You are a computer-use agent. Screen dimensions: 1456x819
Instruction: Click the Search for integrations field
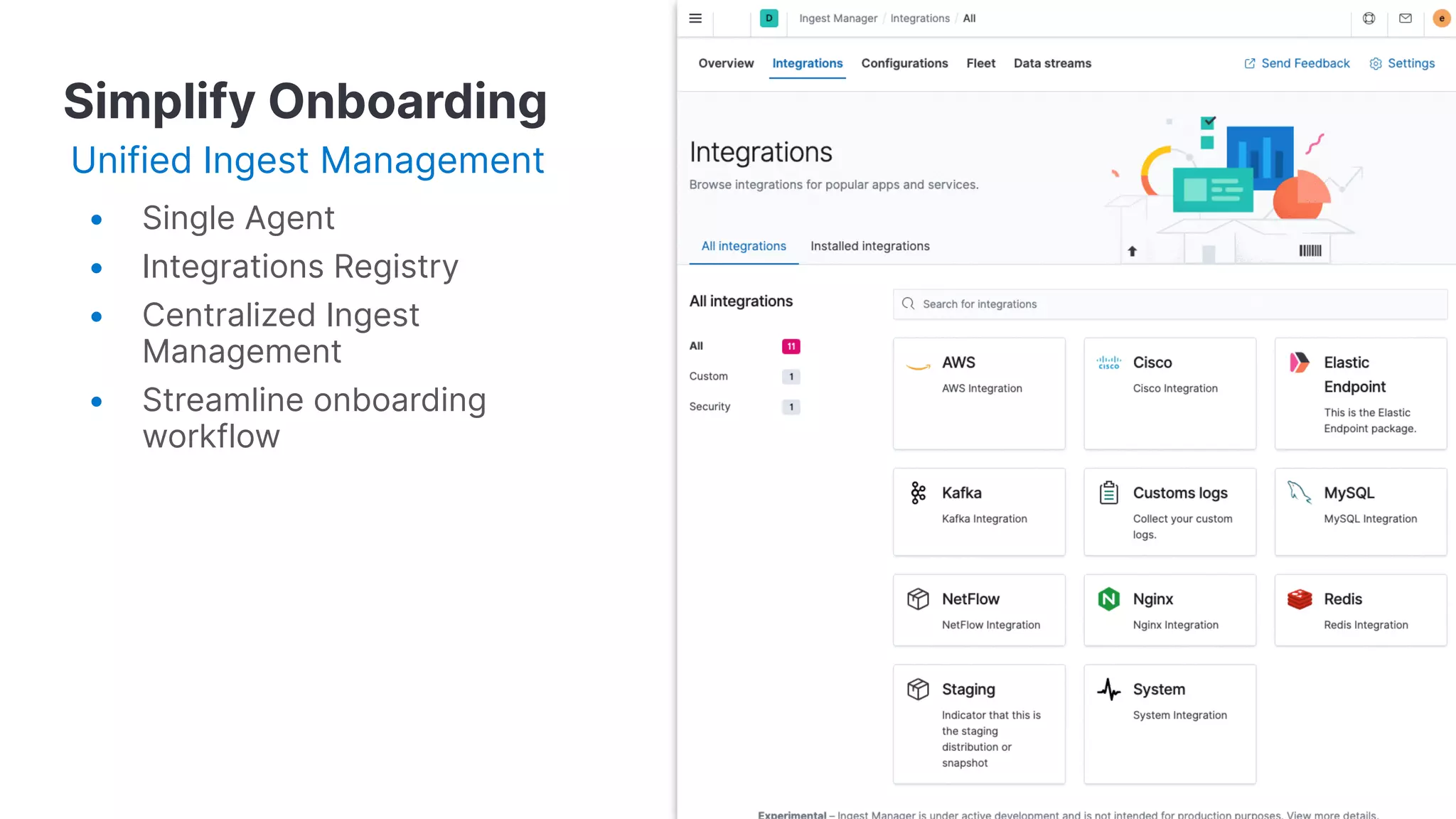[x=1170, y=304]
